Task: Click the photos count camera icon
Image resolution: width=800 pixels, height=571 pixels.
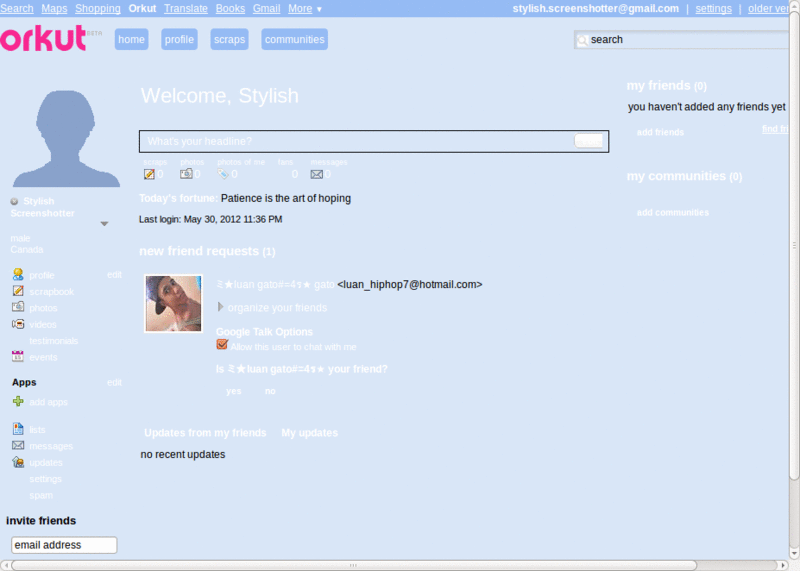Action: pyautogui.click(x=186, y=174)
